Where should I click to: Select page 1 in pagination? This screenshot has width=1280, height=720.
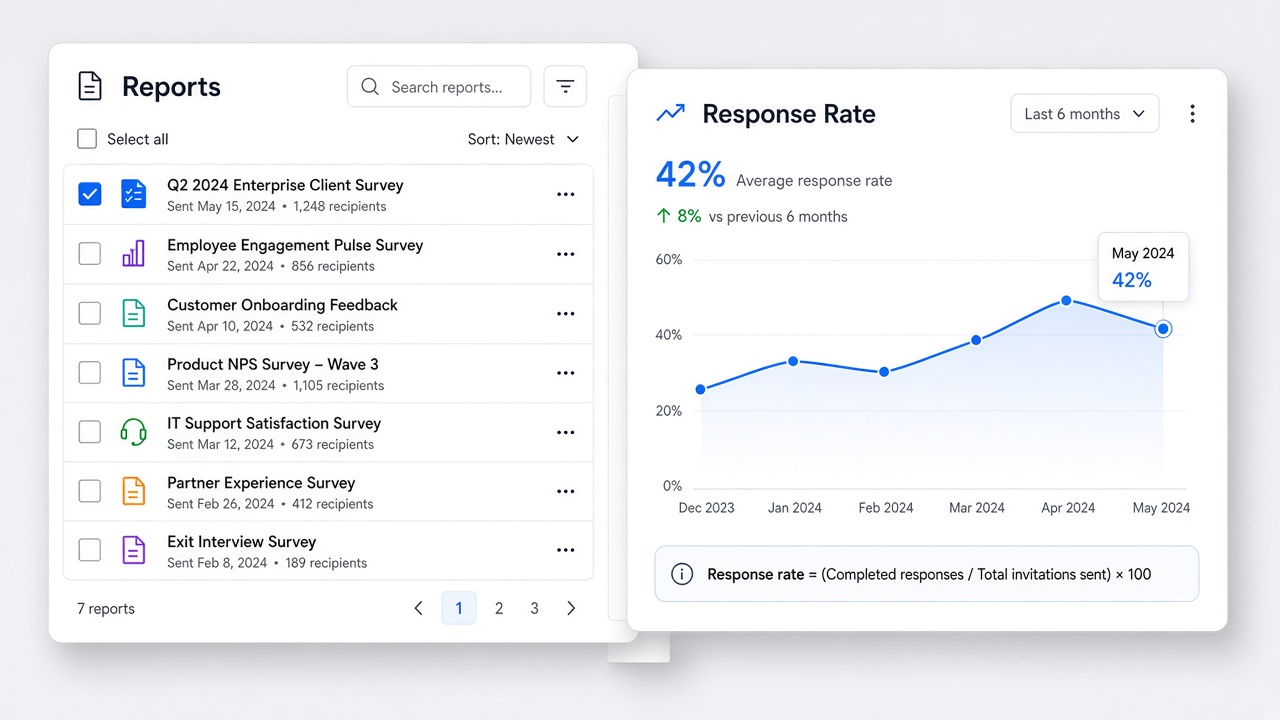coord(459,608)
